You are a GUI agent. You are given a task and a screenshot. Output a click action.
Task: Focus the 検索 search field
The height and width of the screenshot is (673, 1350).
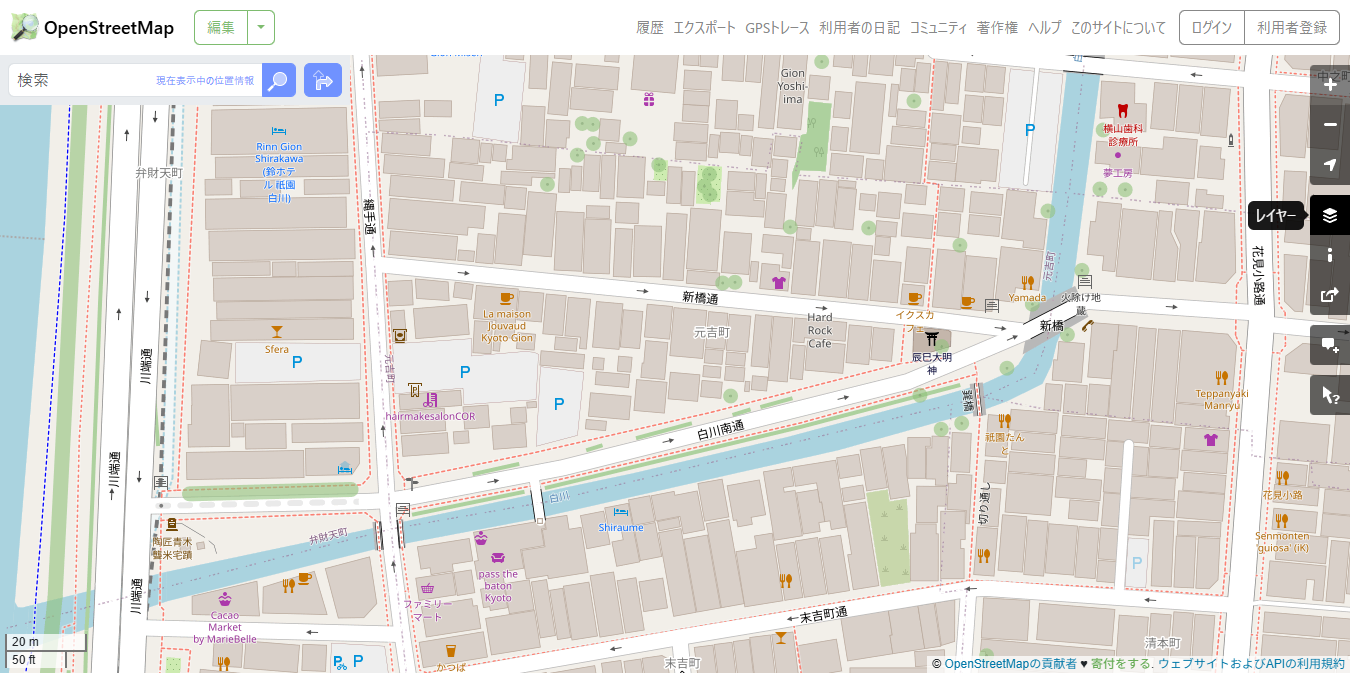pos(135,80)
